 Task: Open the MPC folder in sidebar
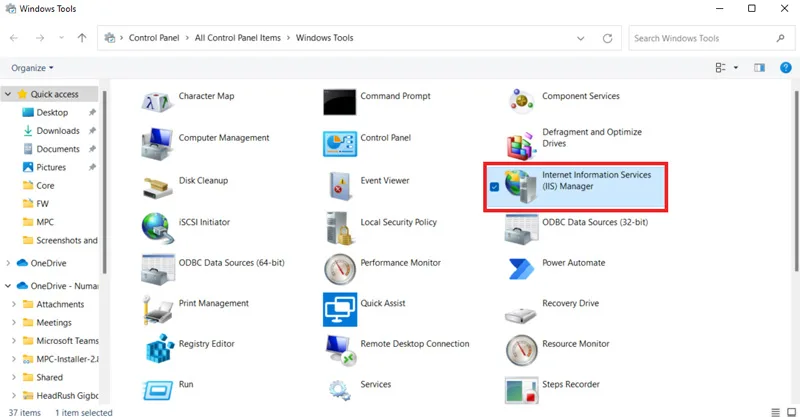coord(45,222)
